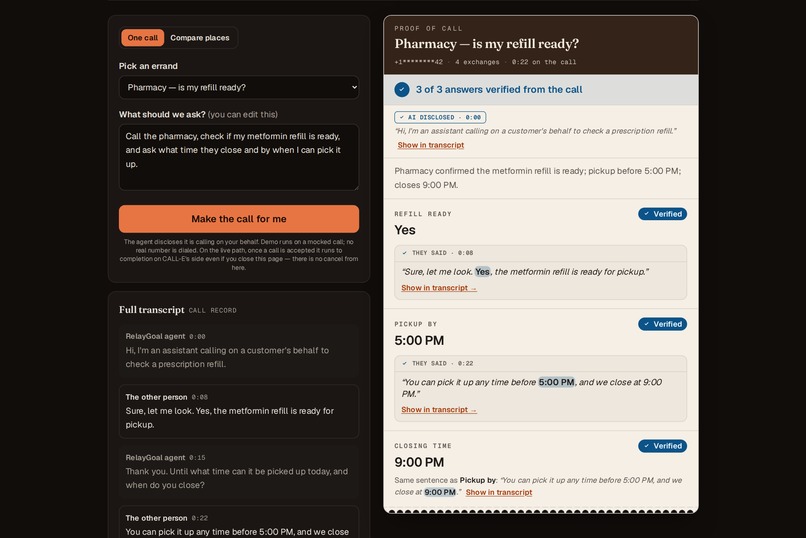
Task: Click the highlighted Yes in the refill quote
Action: 482,272
